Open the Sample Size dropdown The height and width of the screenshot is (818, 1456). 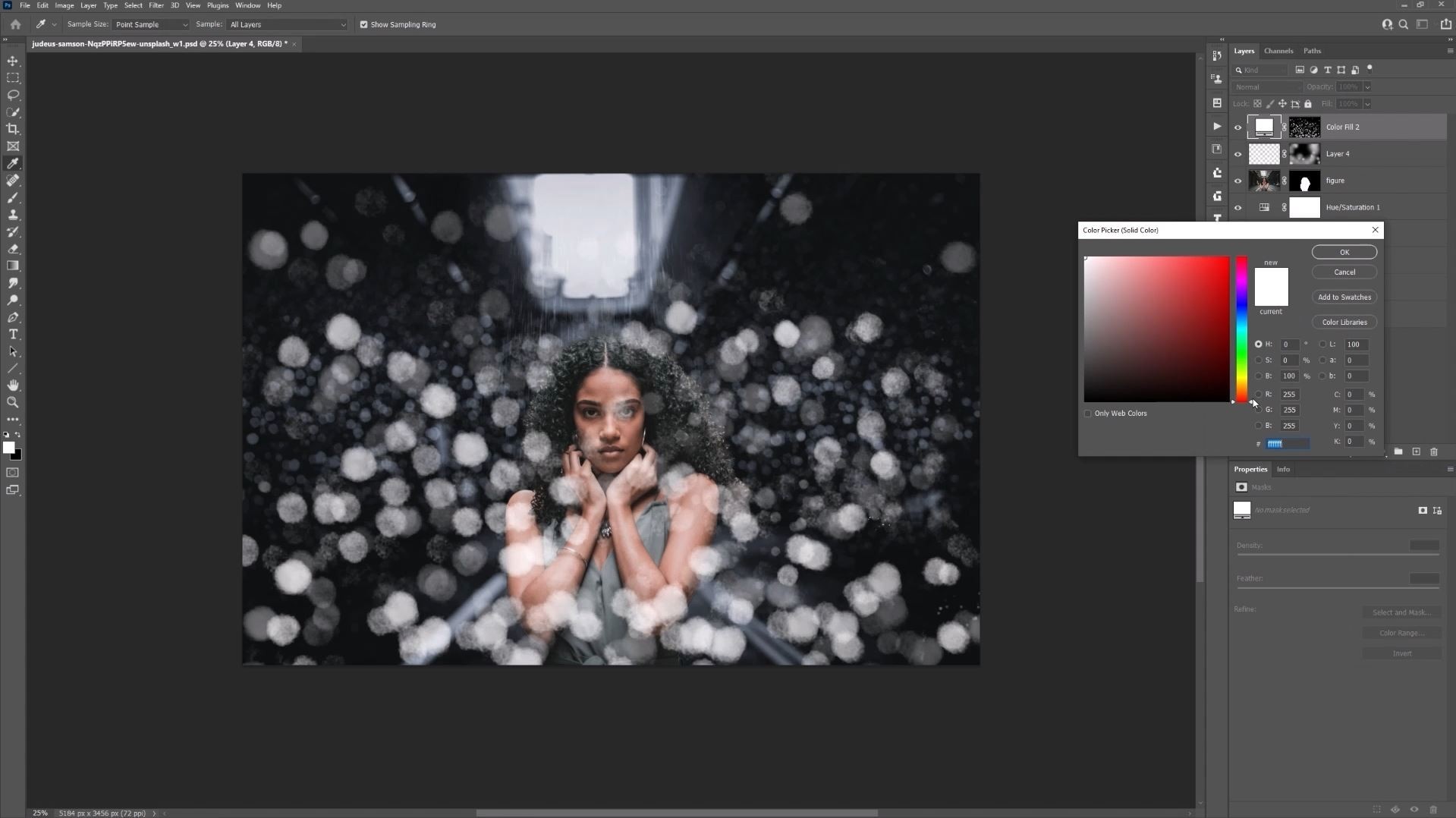(150, 24)
